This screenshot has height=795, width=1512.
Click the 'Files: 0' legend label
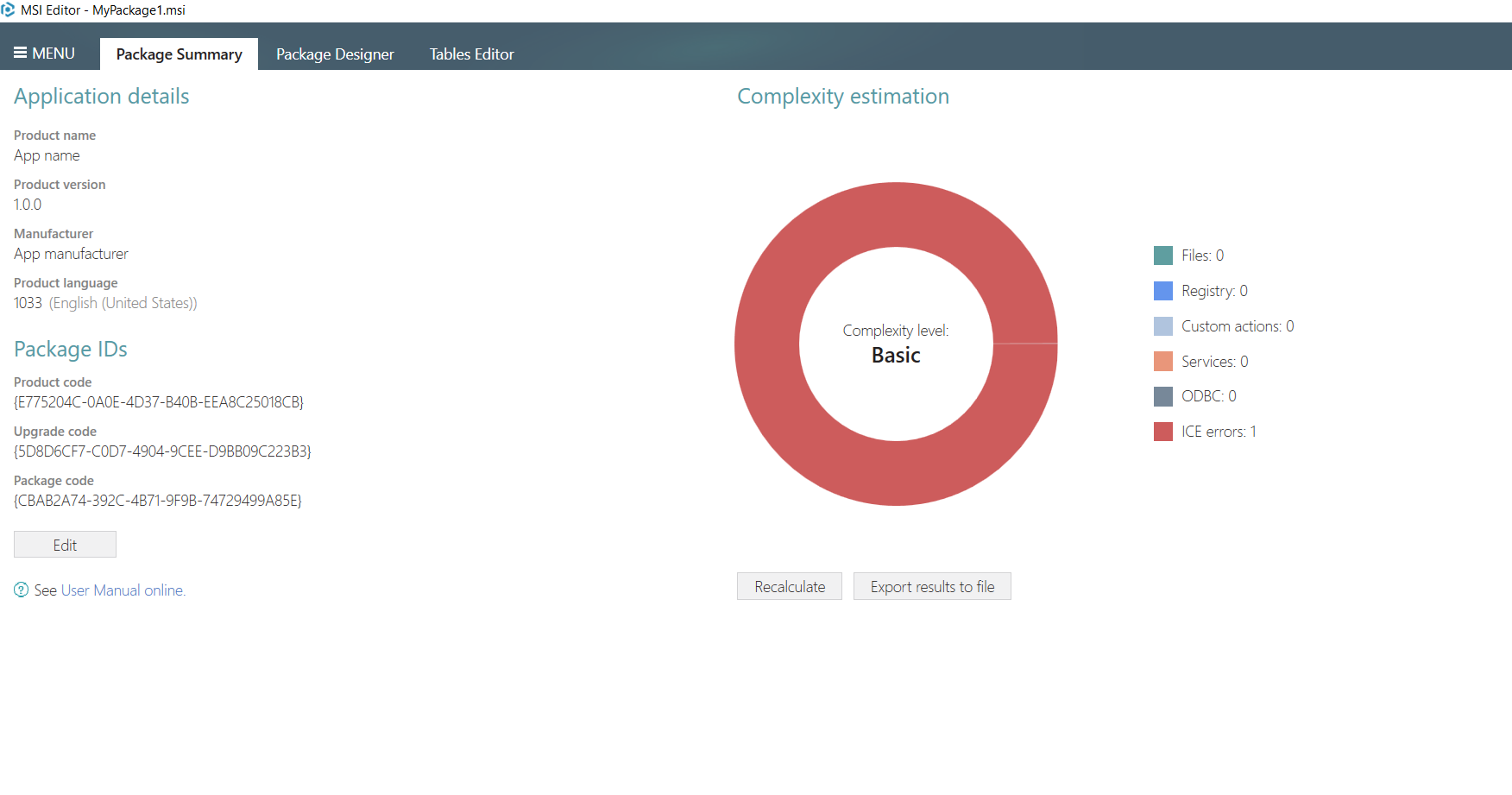(x=1202, y=256)
